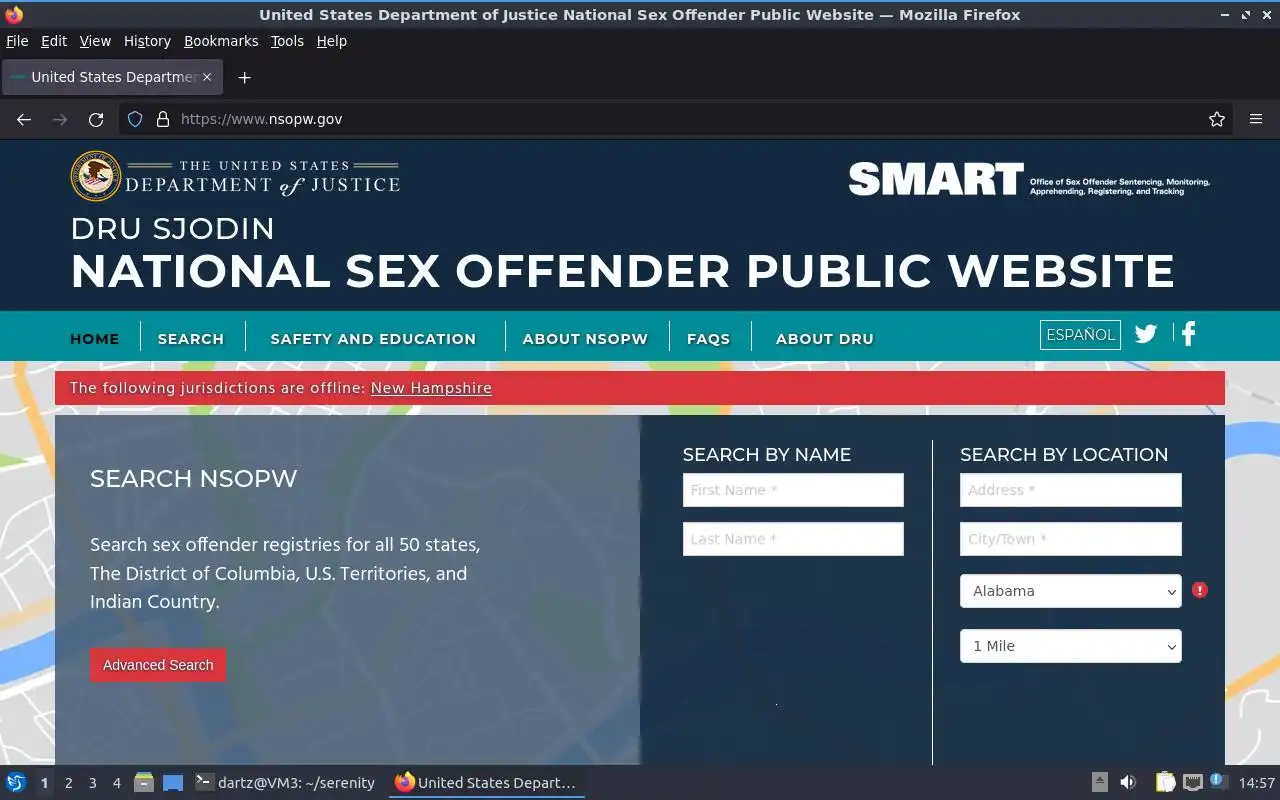Open the Edit menu
Viewport: 1280px width, 800px height.
[54, 41]
